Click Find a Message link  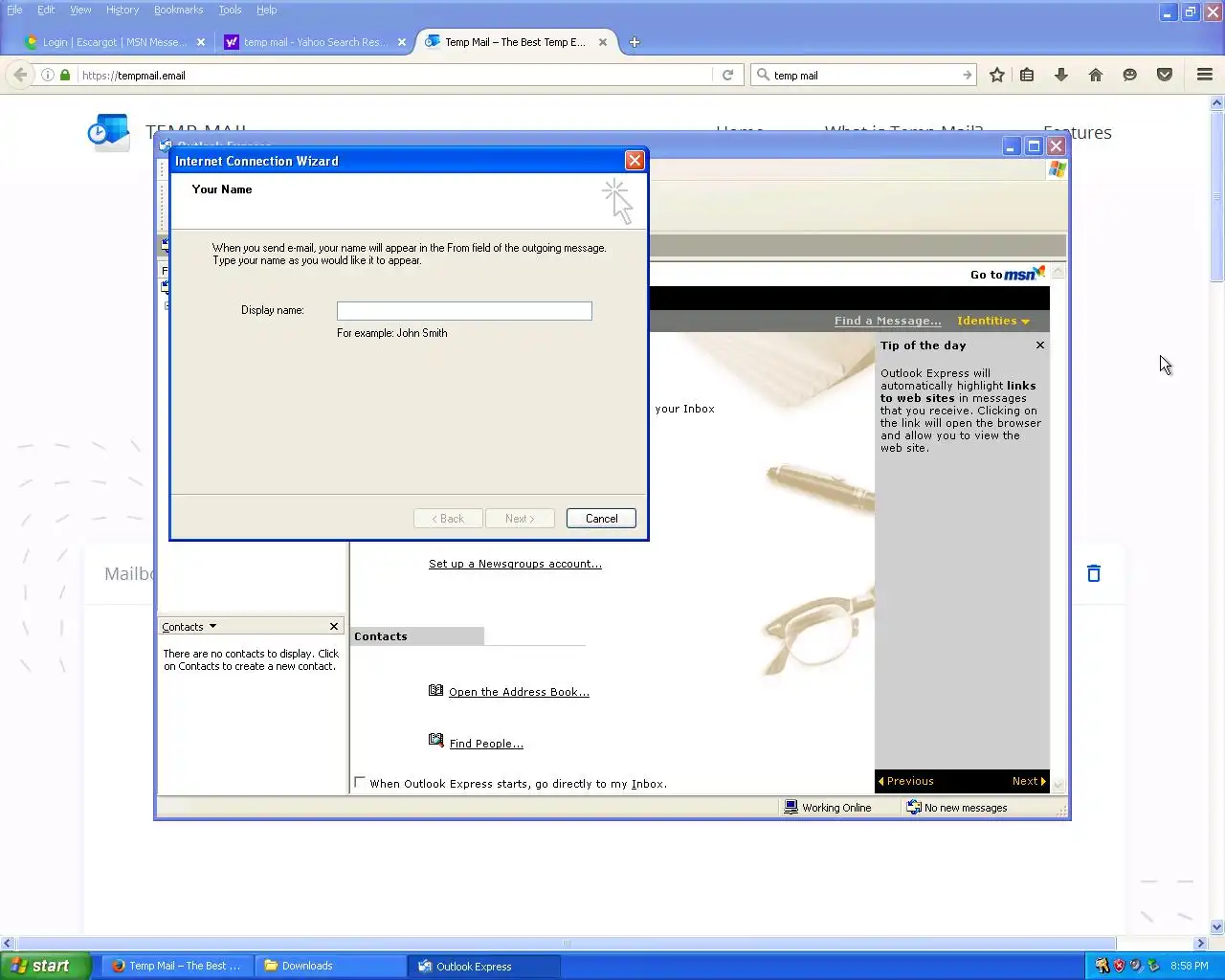point(887,321)
